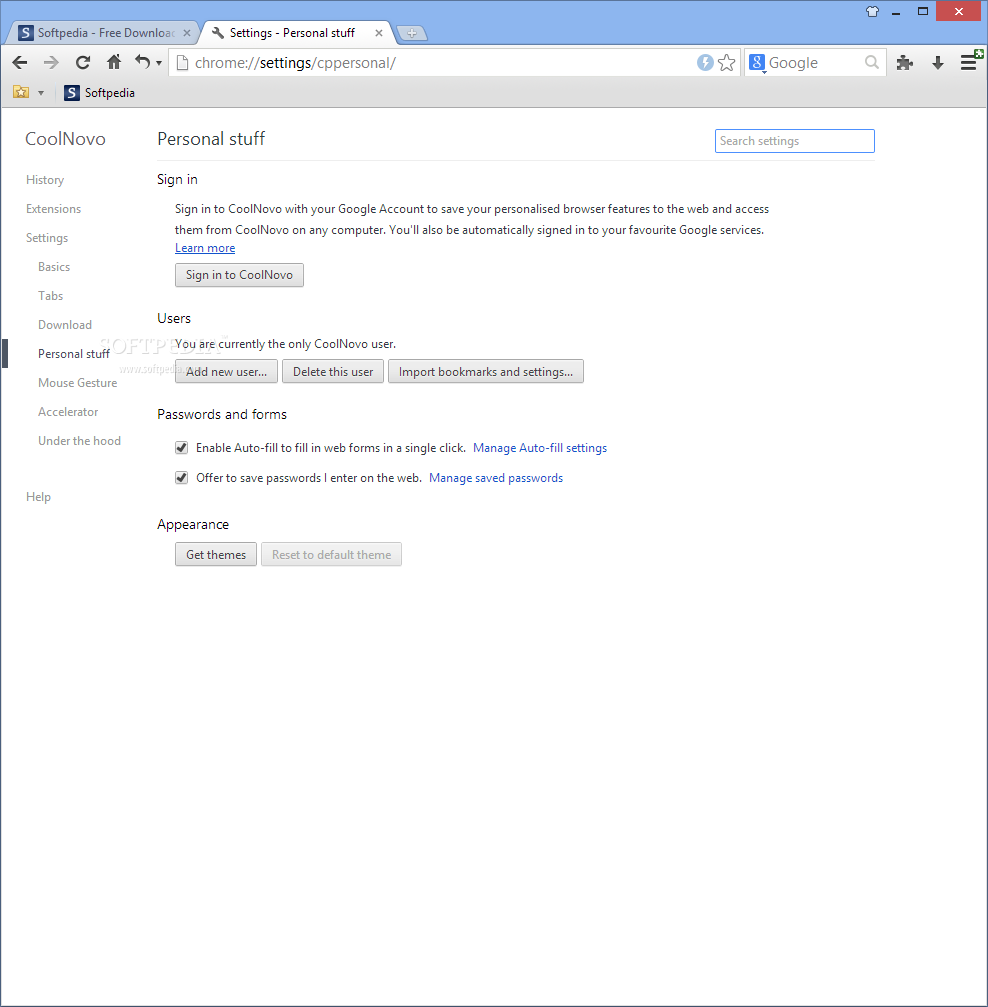Open Extensions in sidebar
This screenshot has width=988, height=1007.
(53, 209)
